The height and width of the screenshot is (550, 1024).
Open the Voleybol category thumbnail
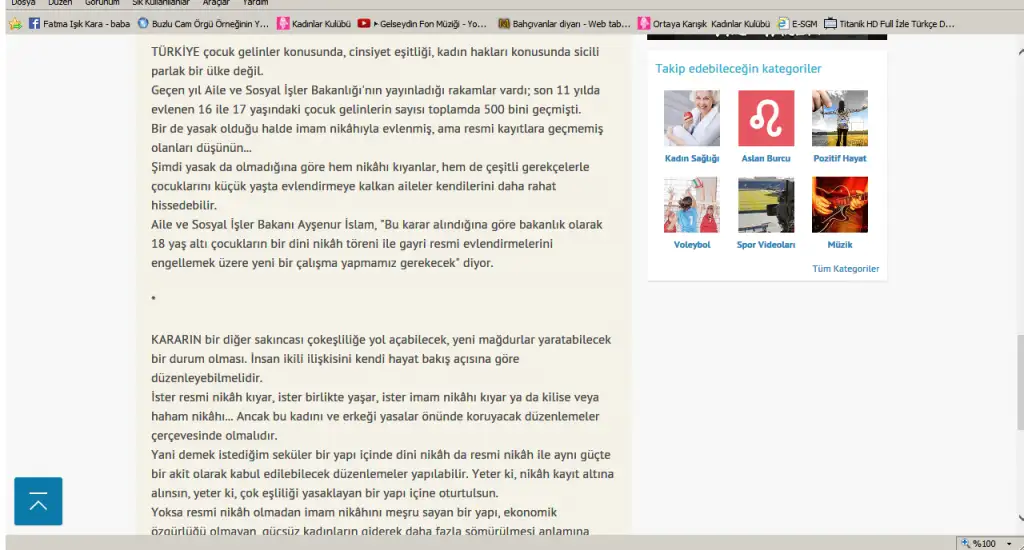point(692,204)
